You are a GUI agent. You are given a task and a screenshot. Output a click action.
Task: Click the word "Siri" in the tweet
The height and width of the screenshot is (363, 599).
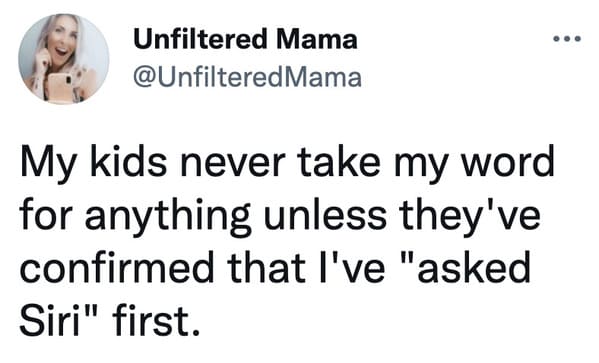point(49,319)
